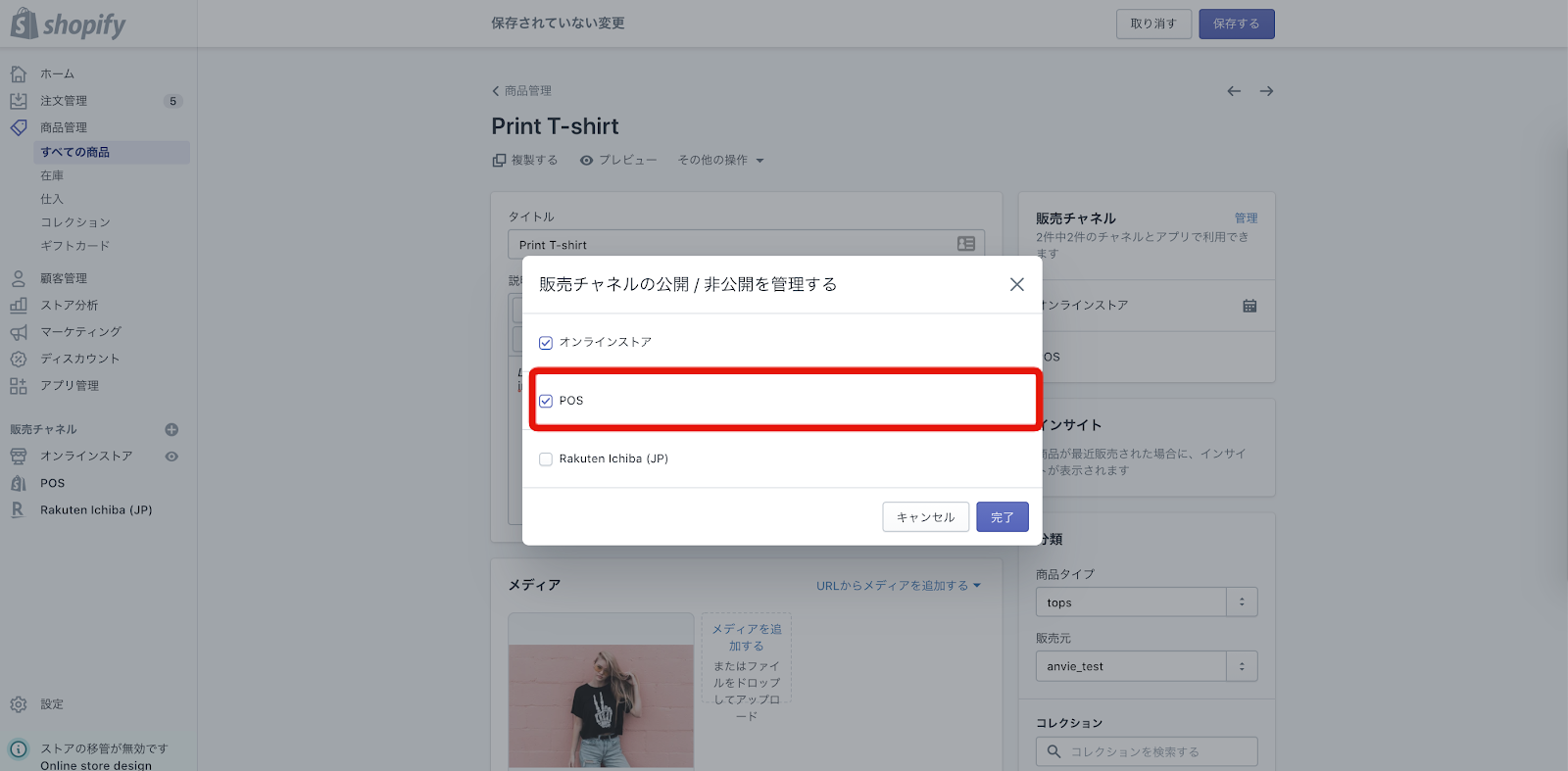Image resolution: width=1568 pixels, height=771 pixels.
Task: Open 顧客管理 customer icon
Action: (x=19, y=278)
